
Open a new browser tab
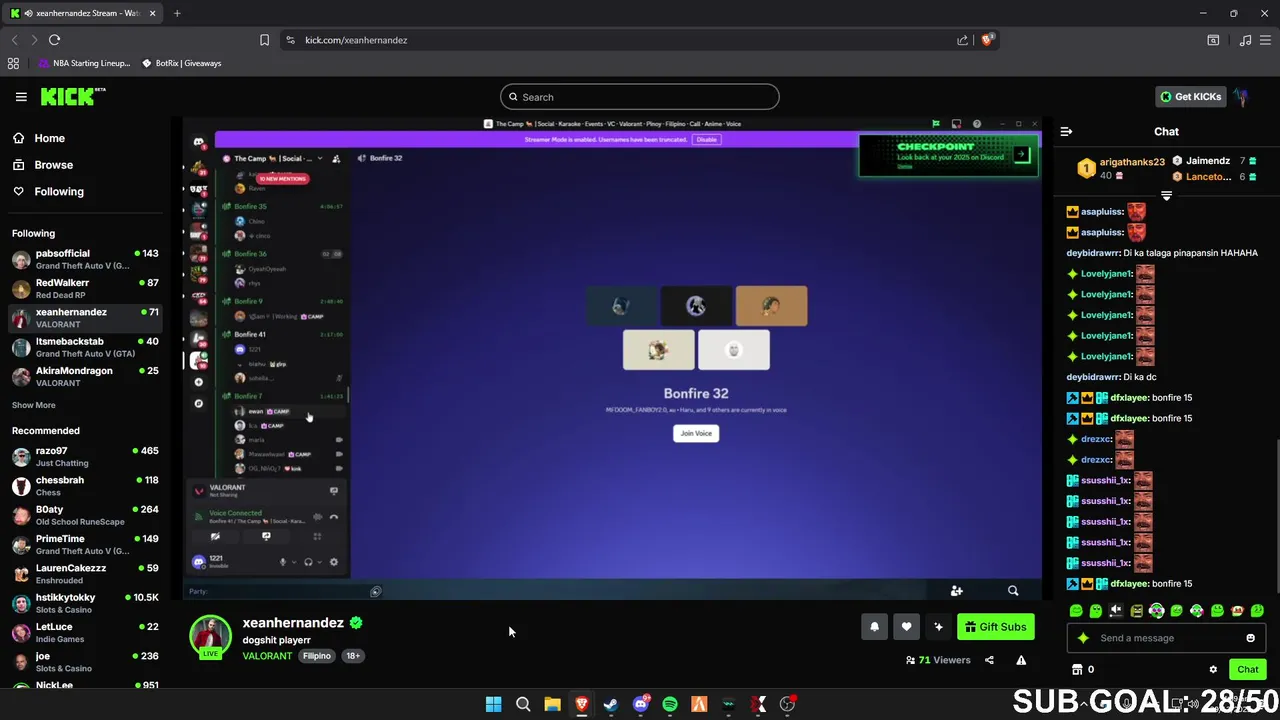177,13
